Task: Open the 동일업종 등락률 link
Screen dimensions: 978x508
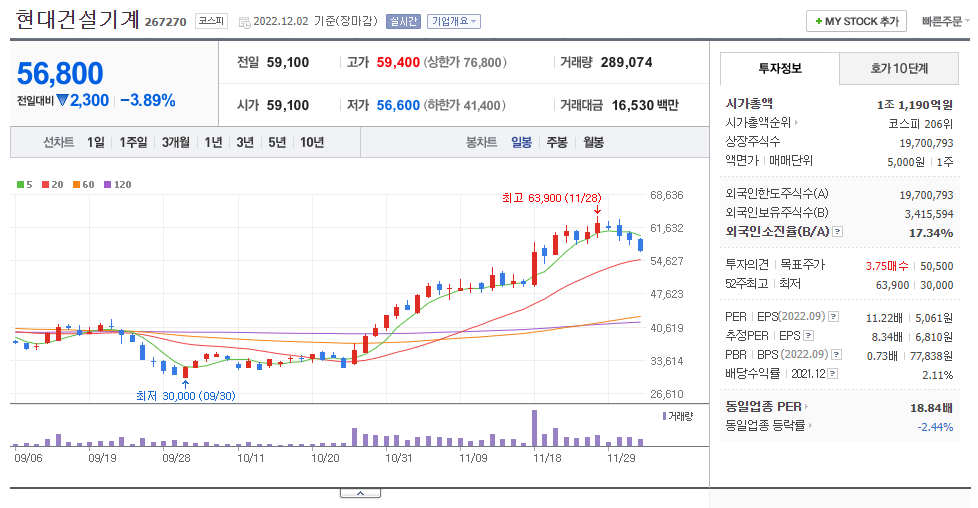Action: point(768,426)
